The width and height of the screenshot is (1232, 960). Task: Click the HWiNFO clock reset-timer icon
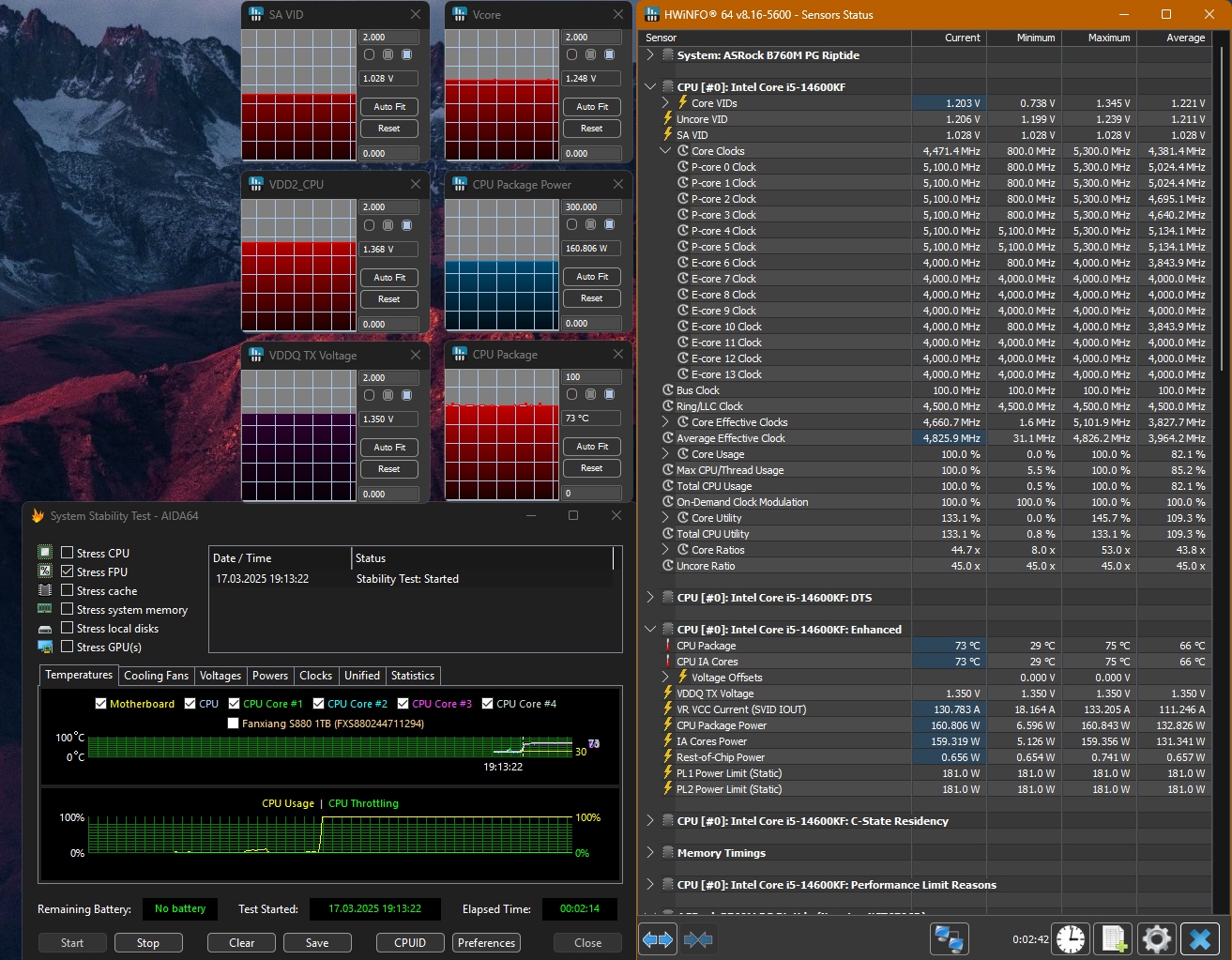tap(1071, 938)
